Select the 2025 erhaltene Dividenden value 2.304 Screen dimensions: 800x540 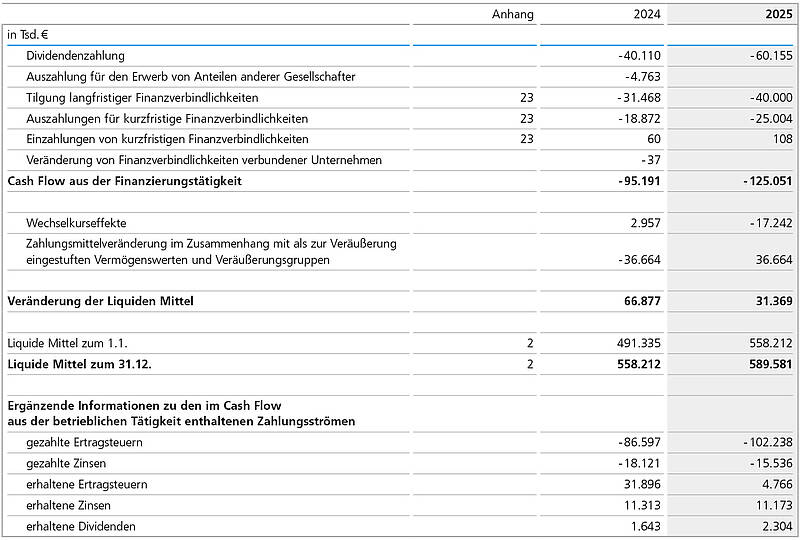(x=776, y=526)
